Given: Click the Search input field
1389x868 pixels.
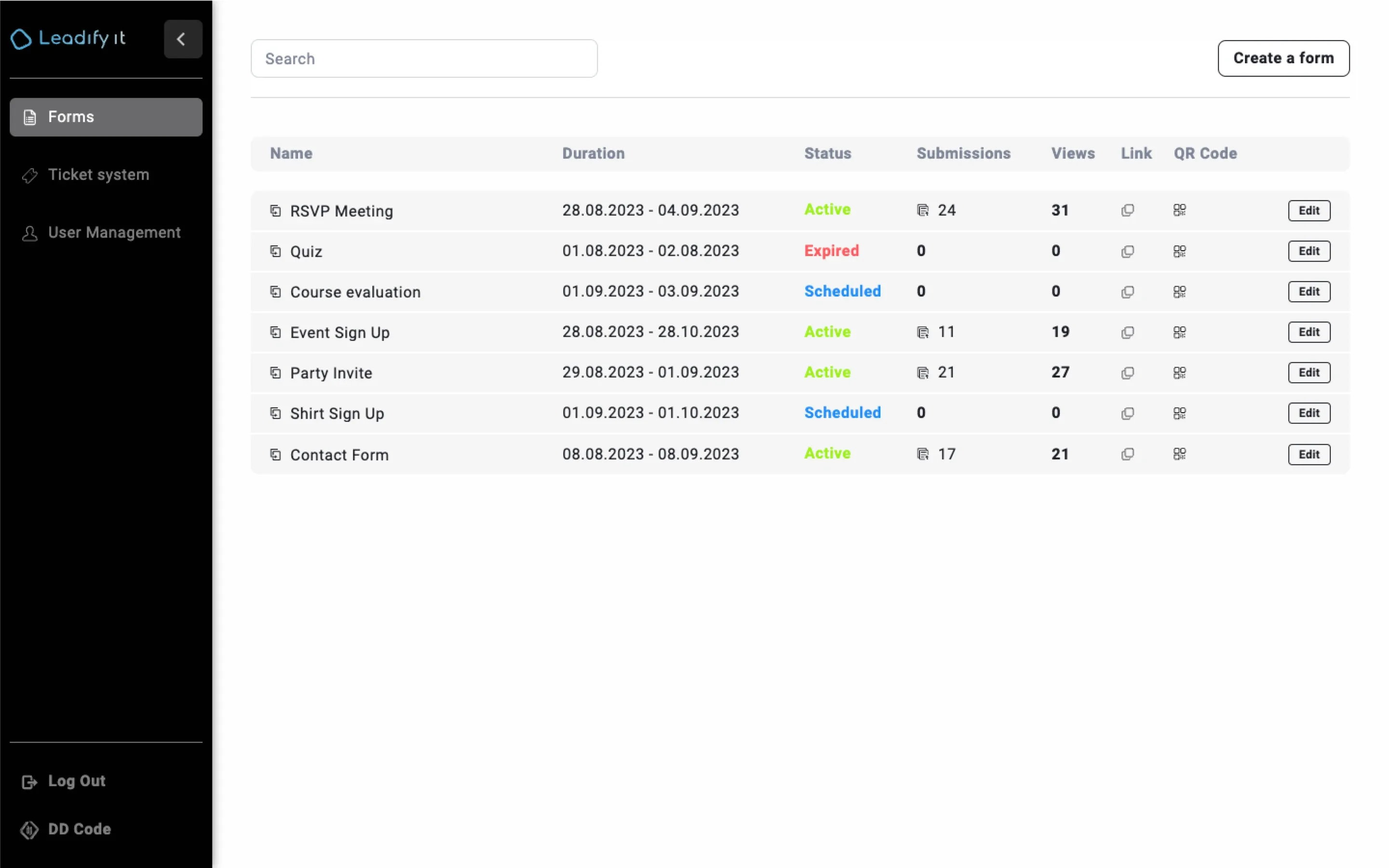Looking at the screenshot, I should click(x=423, y=58).
